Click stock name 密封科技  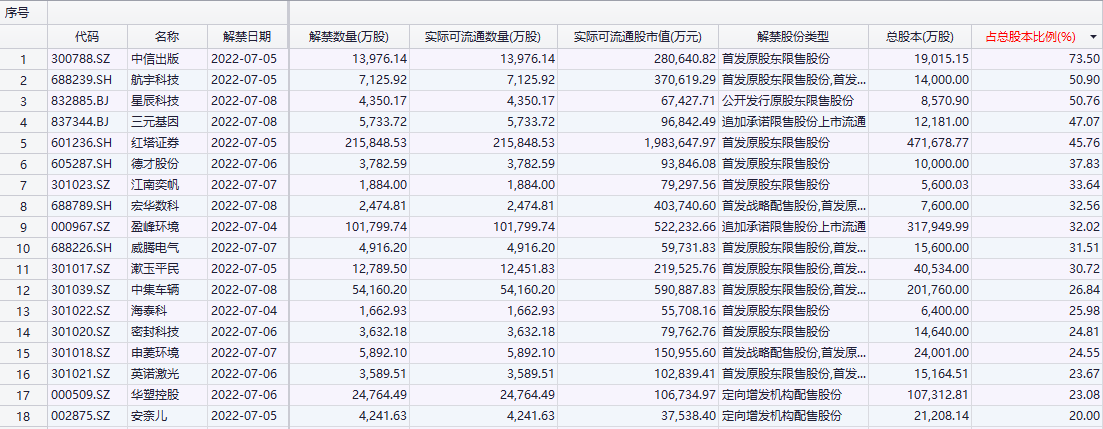pyautogui.click(x=155, y=333)
